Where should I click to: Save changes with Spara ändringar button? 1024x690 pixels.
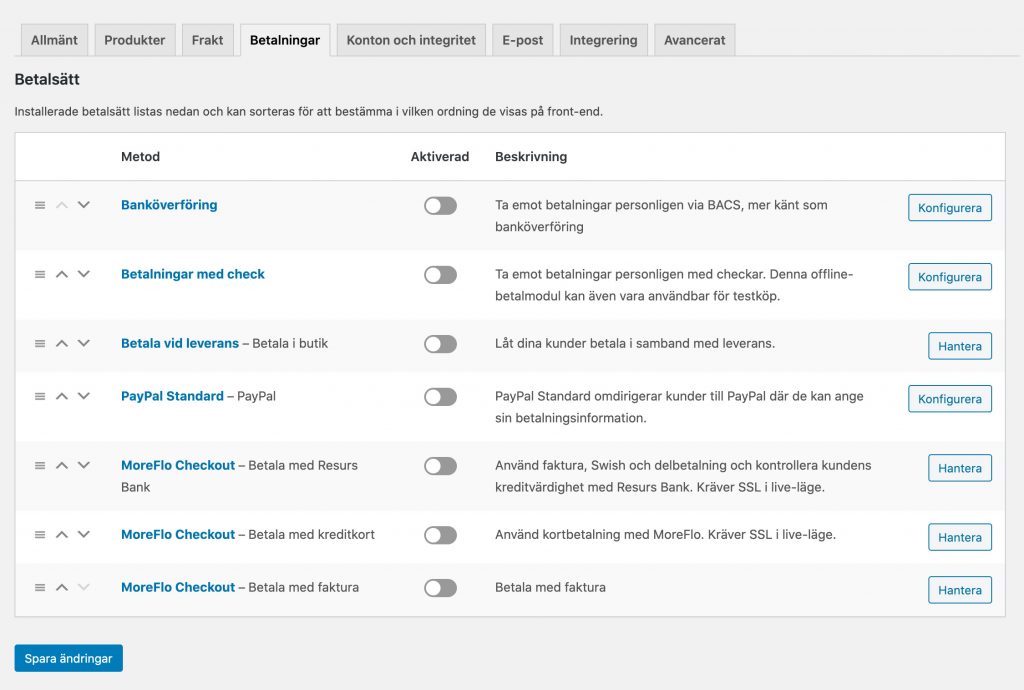tap(69, 658)
